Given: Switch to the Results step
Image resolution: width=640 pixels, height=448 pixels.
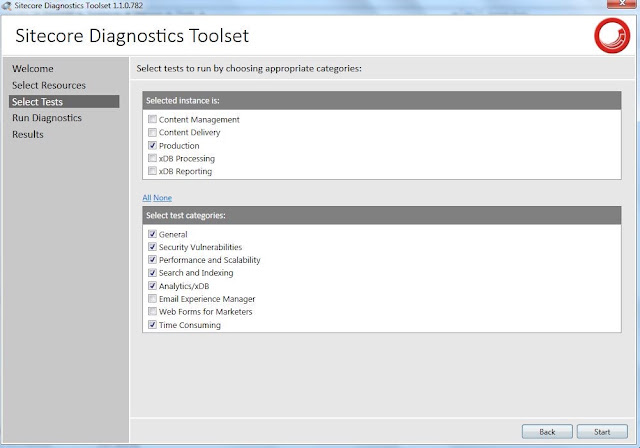Looking at the screenshot, I should [28, 134].
